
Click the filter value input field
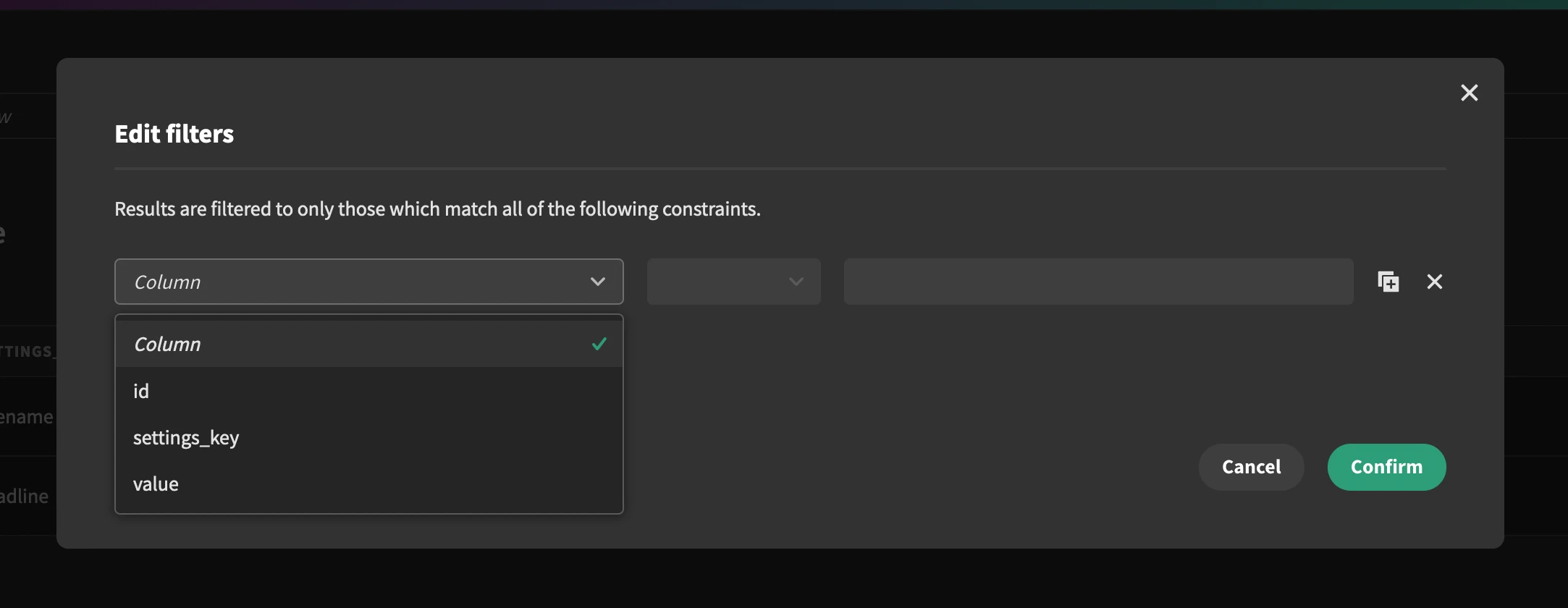(1098, 282)
